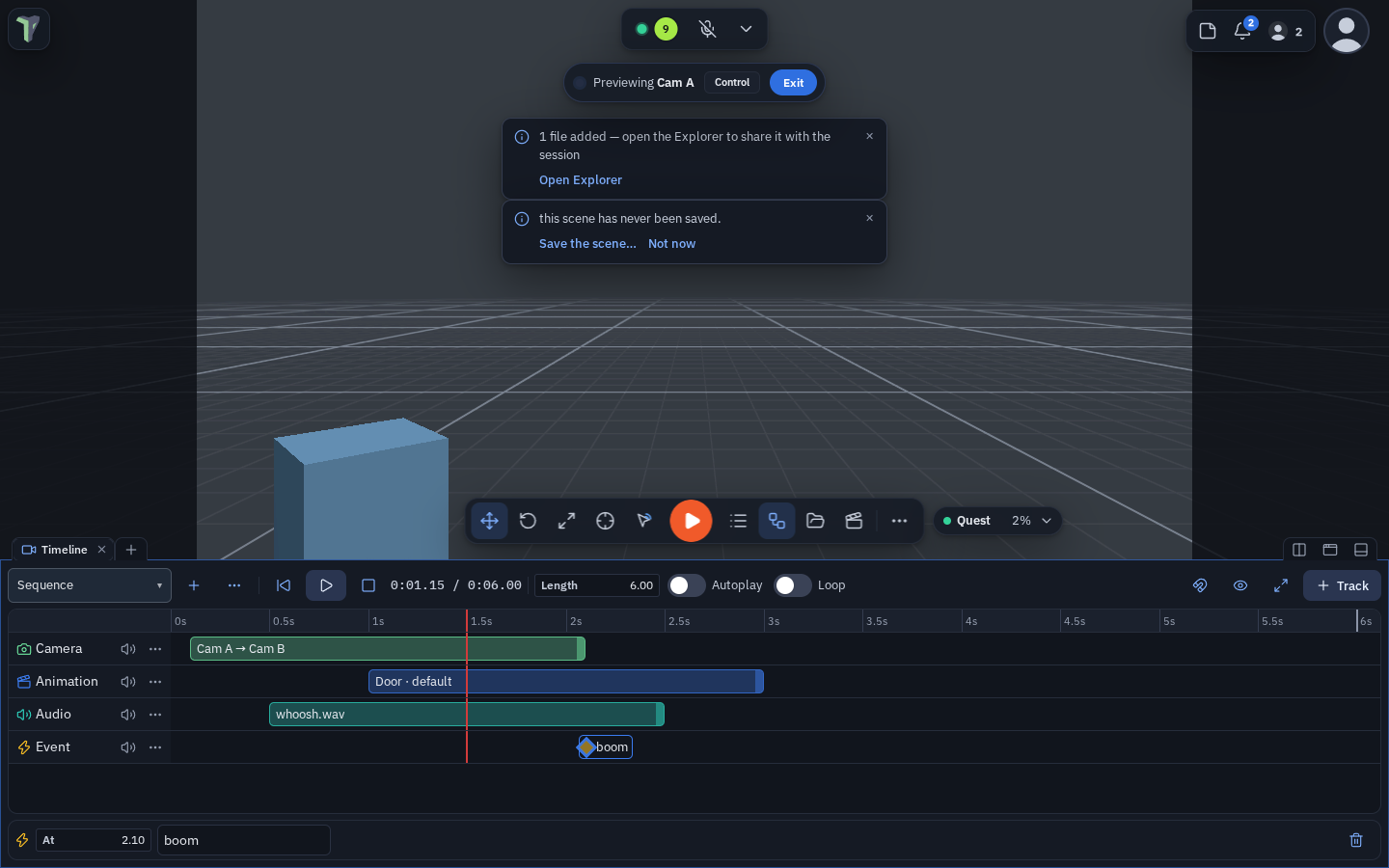
Task: Select the Scale tool
Action: pos(566,521)
